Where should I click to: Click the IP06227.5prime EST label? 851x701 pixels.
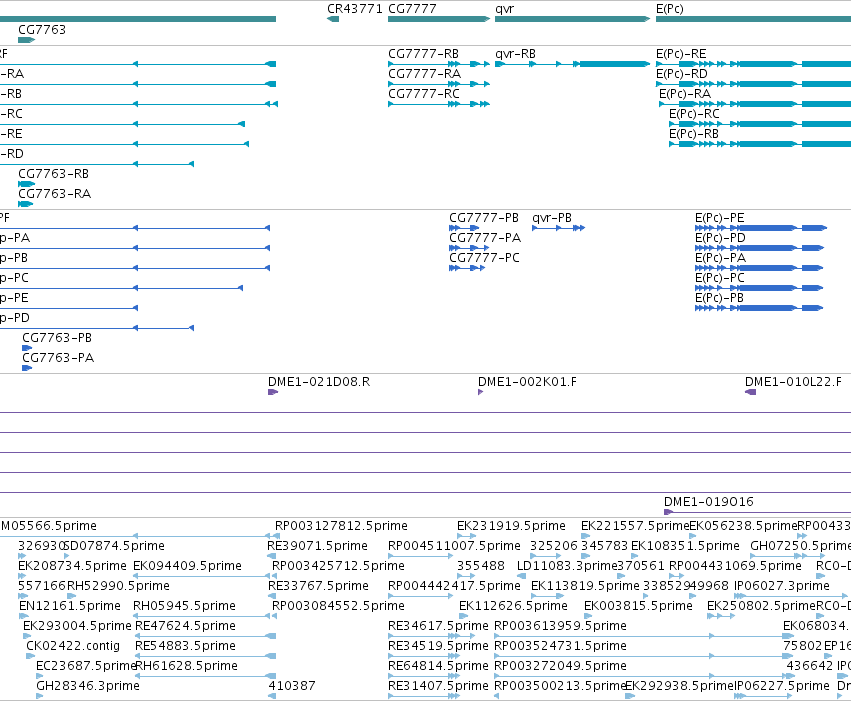pyautogui.click(x=782, y=686)
